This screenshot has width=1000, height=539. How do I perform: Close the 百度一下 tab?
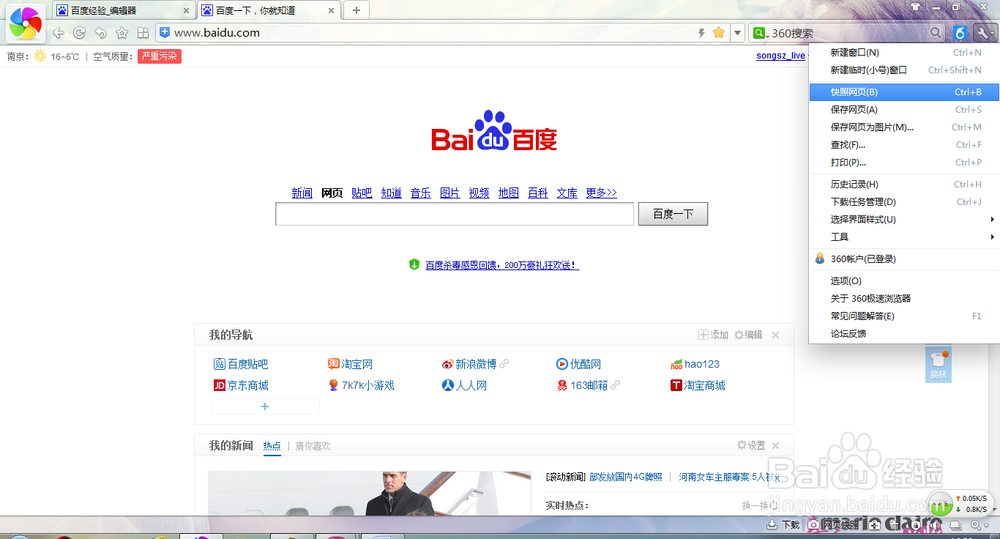(x=331, y=11)
